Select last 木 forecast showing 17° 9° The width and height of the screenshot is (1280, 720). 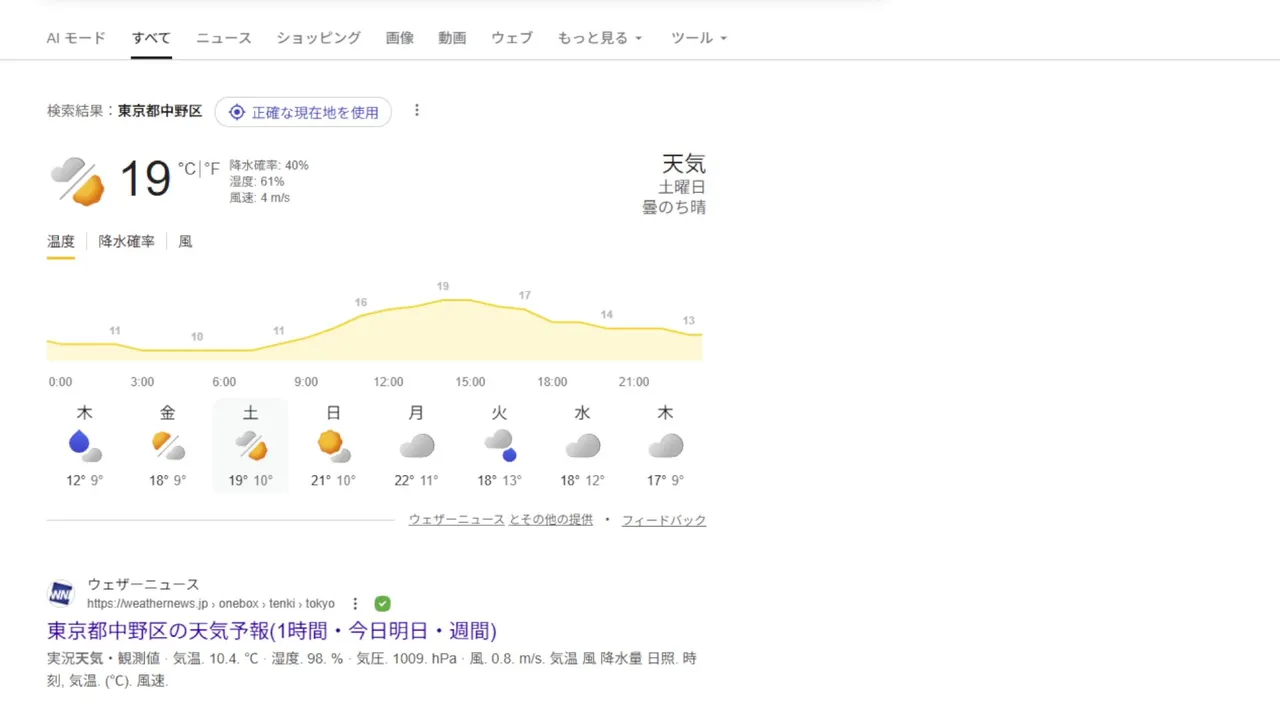pos(665,445)
